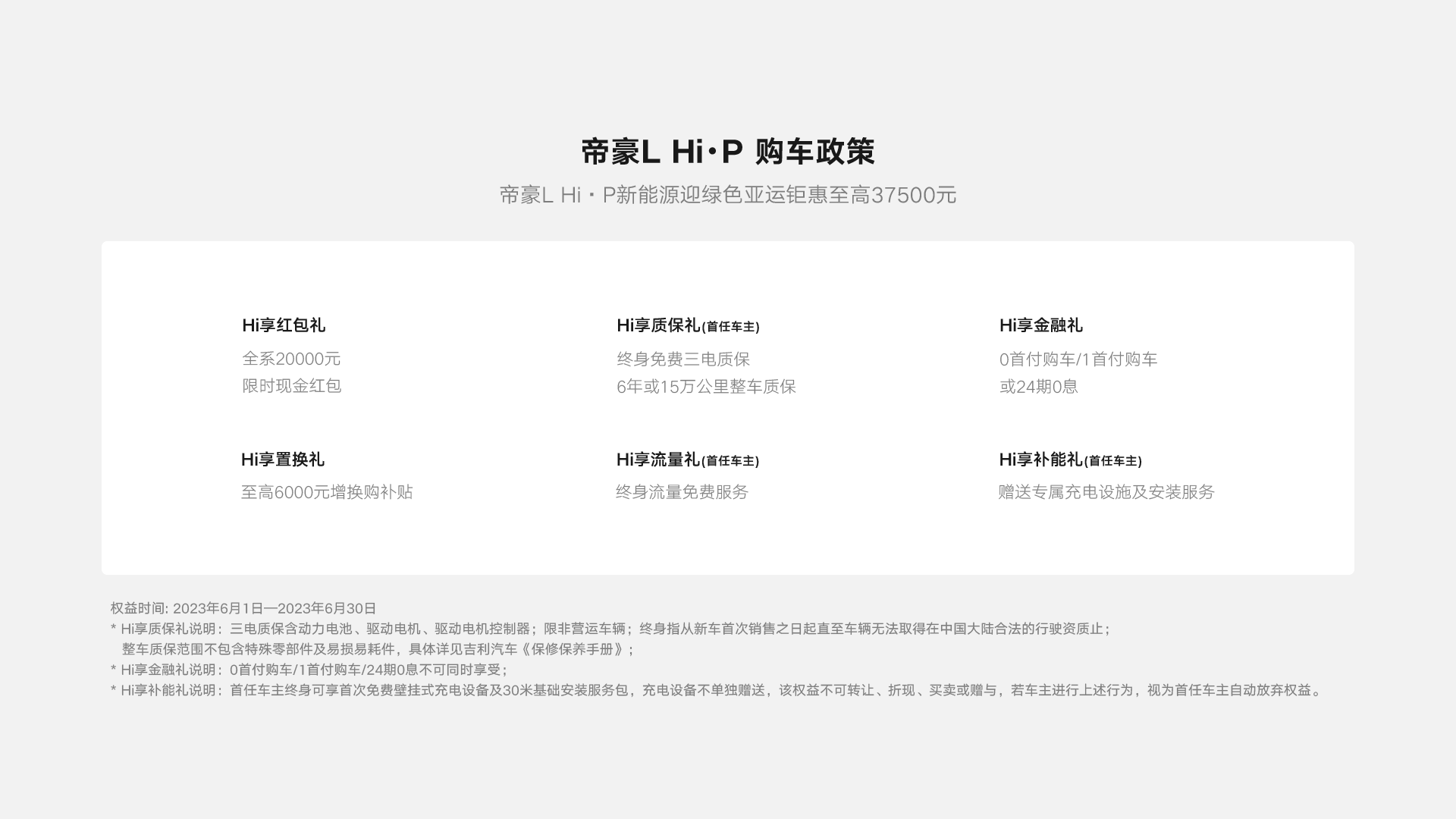Click the Hi享补能礼说明 footnote line
1456x819 pixels.
[717, 690]
